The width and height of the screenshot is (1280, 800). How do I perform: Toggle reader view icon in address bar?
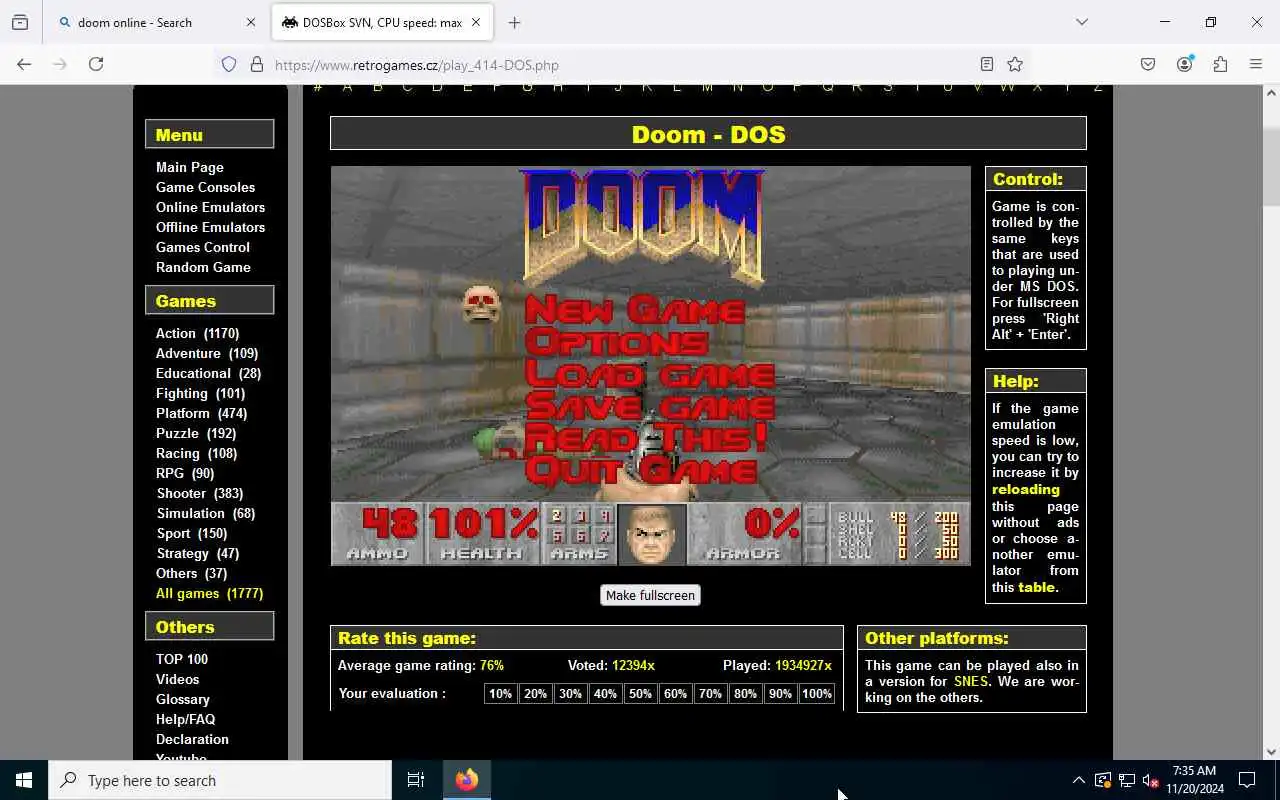pos(987,64)
